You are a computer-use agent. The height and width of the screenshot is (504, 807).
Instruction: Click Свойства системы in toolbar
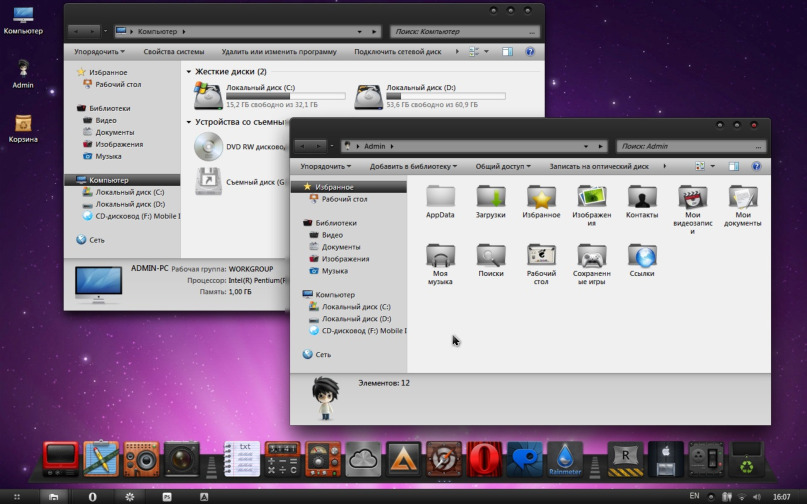(173, 51)
